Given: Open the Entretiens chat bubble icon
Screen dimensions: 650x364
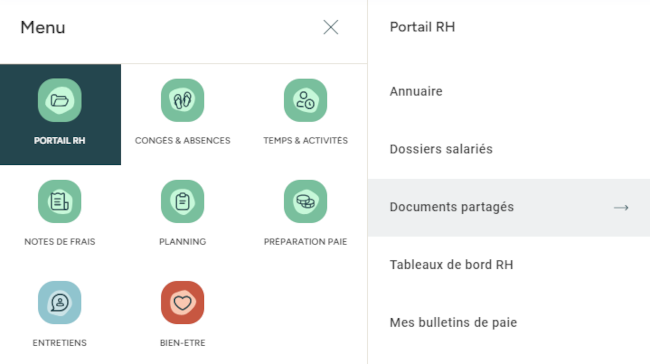Looking at the screenshot, I should [x=60, y=303].
